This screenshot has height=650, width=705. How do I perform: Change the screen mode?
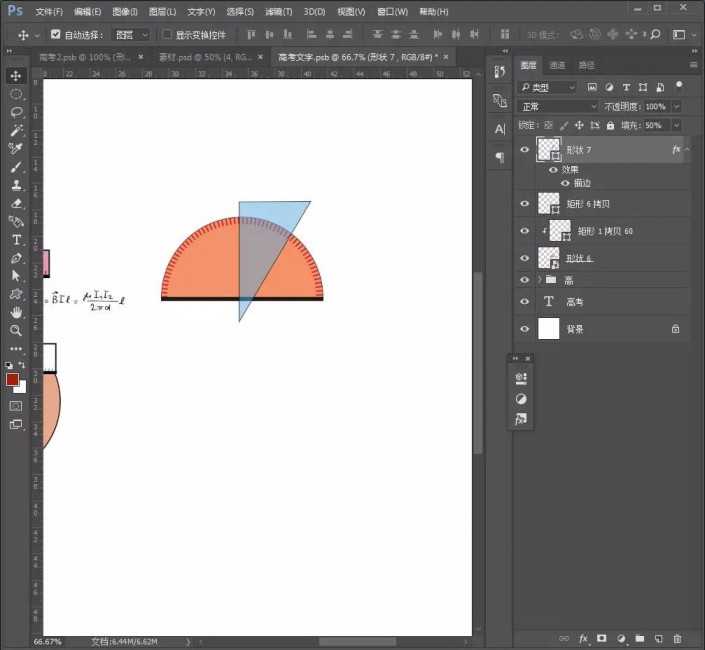pyautogui.click(x=16, y=424)
